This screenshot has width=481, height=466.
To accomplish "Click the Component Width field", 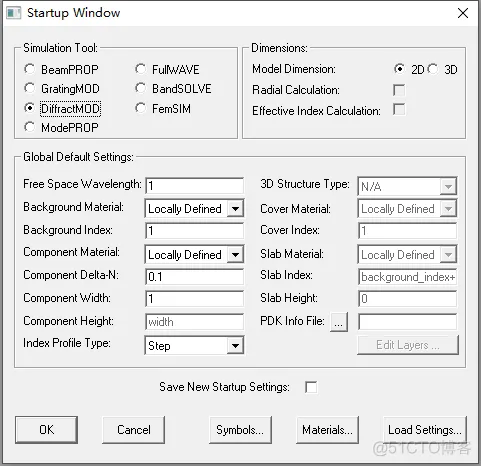I will (194, 299).
